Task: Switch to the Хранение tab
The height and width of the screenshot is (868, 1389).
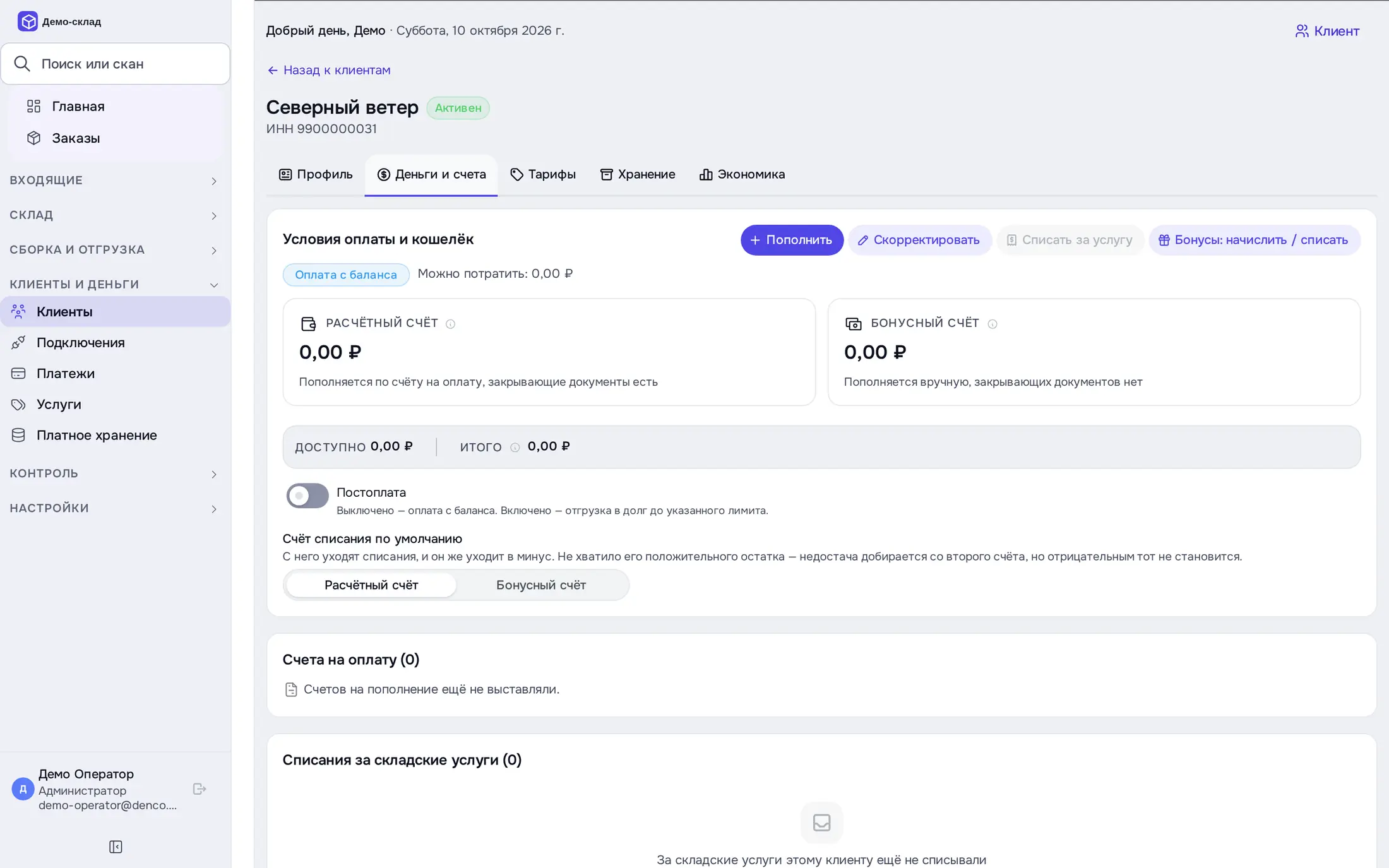Action: [x=638, y=175]
